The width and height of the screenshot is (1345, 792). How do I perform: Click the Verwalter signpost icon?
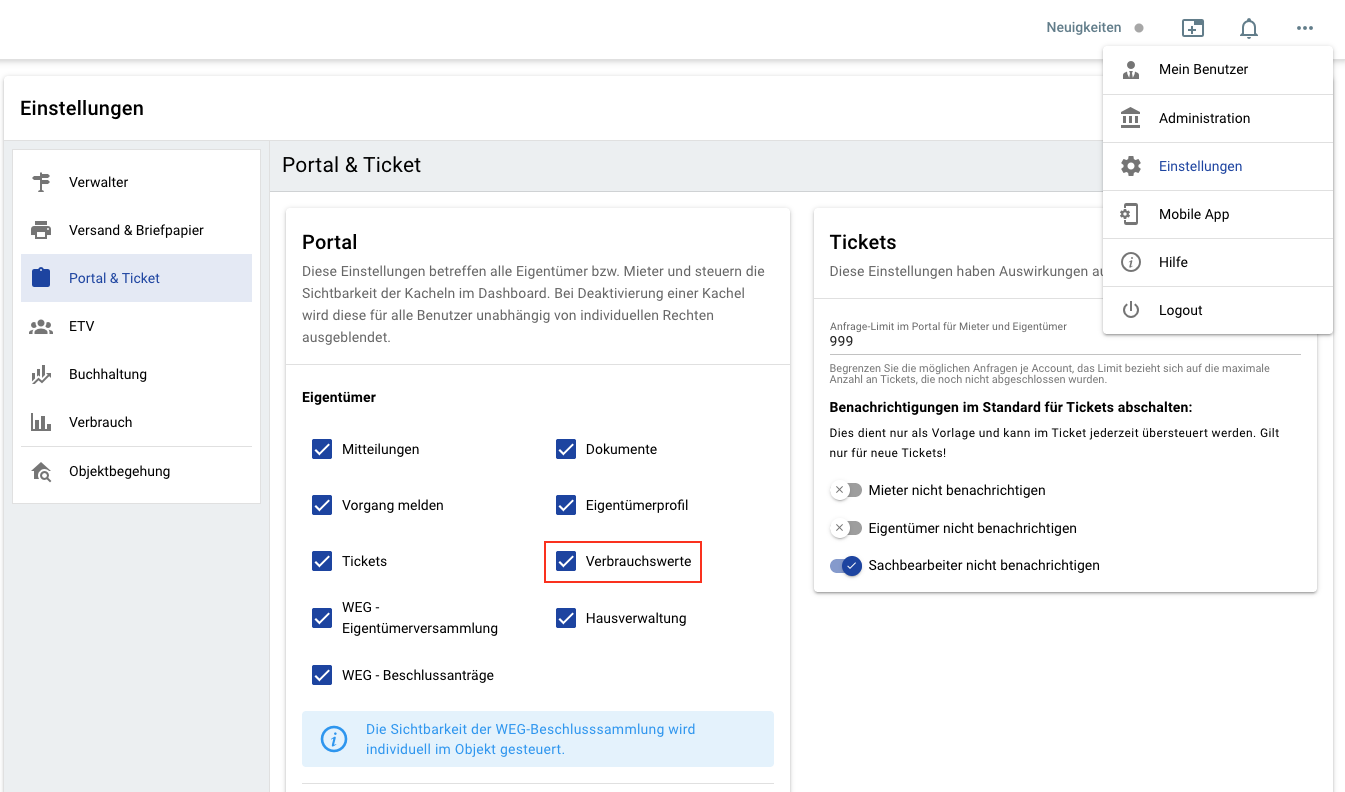point(41,182)
